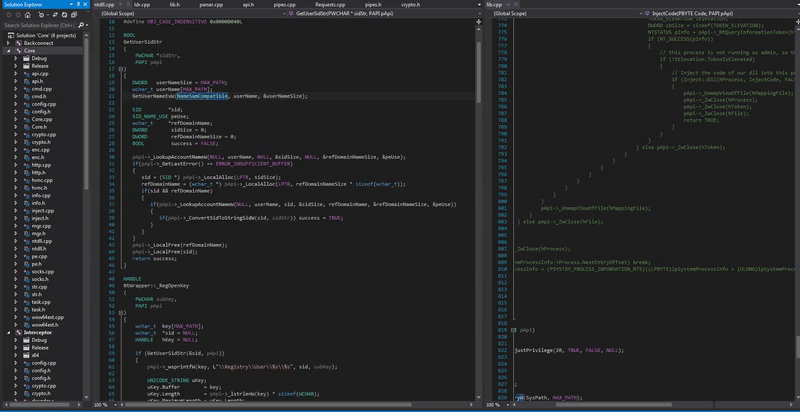
Task: Open ntdll.cpp in Solution Explorer
Action: pyautogui.click(x=40, y=240)
